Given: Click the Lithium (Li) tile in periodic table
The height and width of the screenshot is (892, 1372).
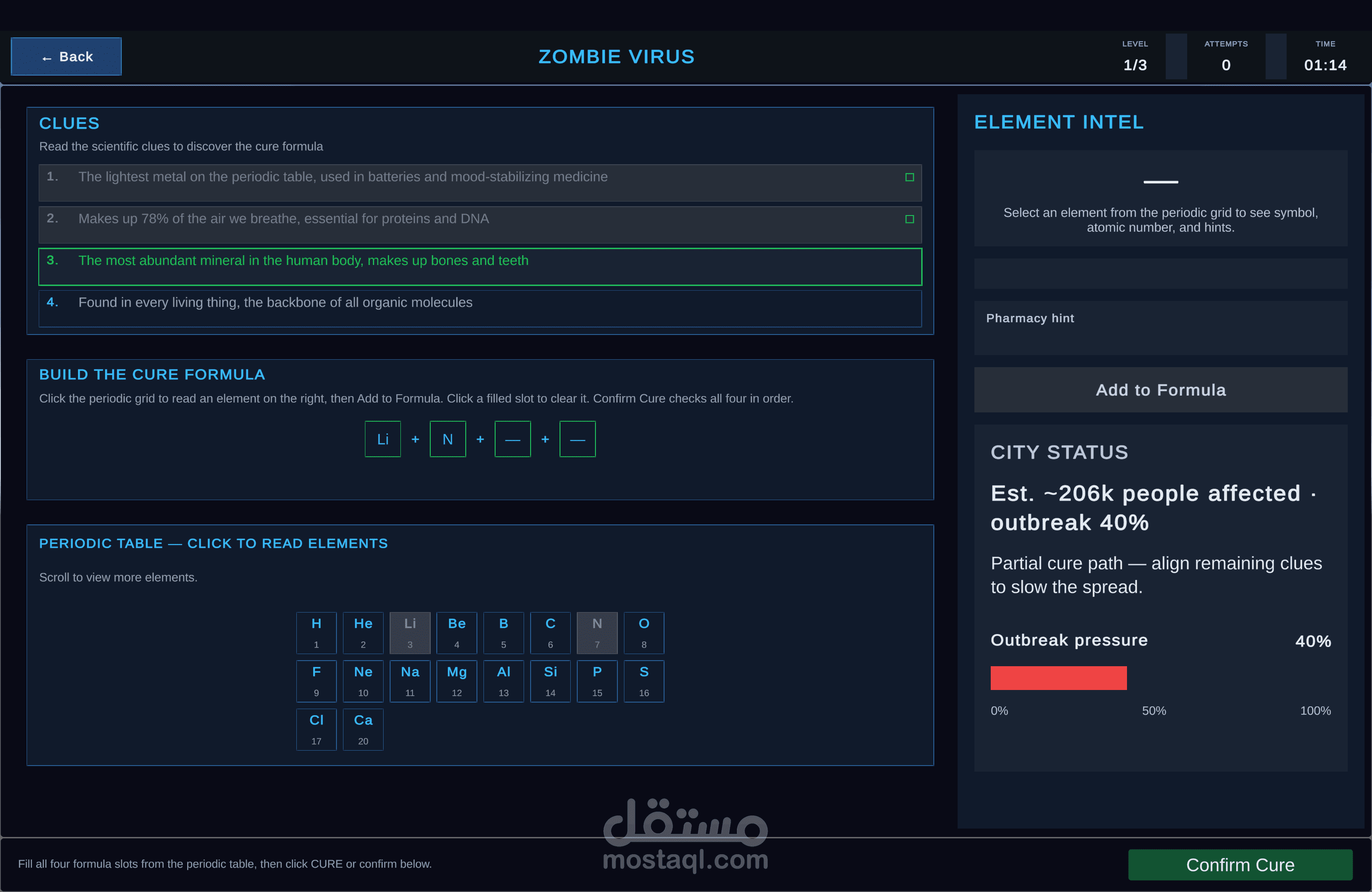Looking at the screenshot, I should click(410, 633).
